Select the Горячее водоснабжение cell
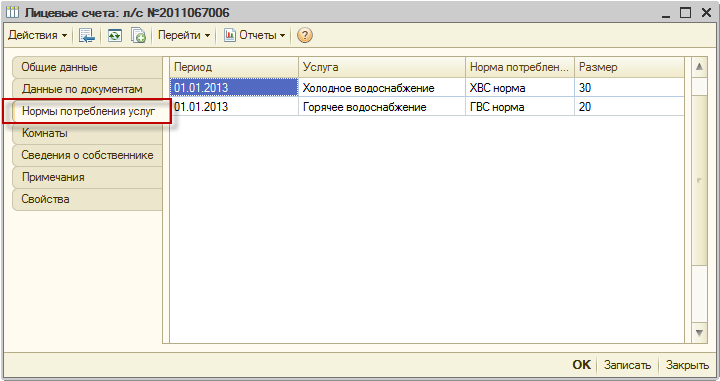The image size is (720, 381). click(382, 106)
